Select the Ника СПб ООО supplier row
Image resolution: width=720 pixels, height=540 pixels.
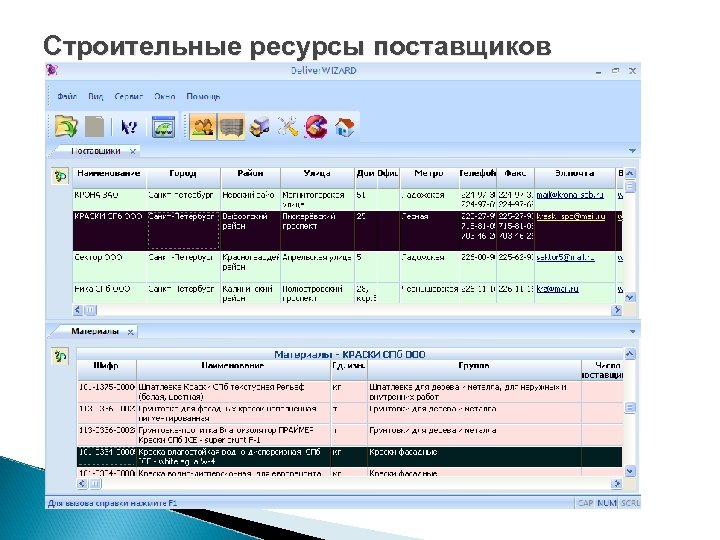pos(347,293)
